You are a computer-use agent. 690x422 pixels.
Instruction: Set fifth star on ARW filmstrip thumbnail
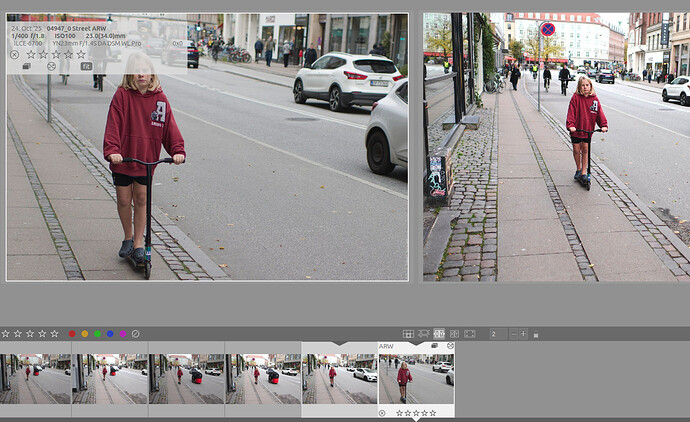433,413
